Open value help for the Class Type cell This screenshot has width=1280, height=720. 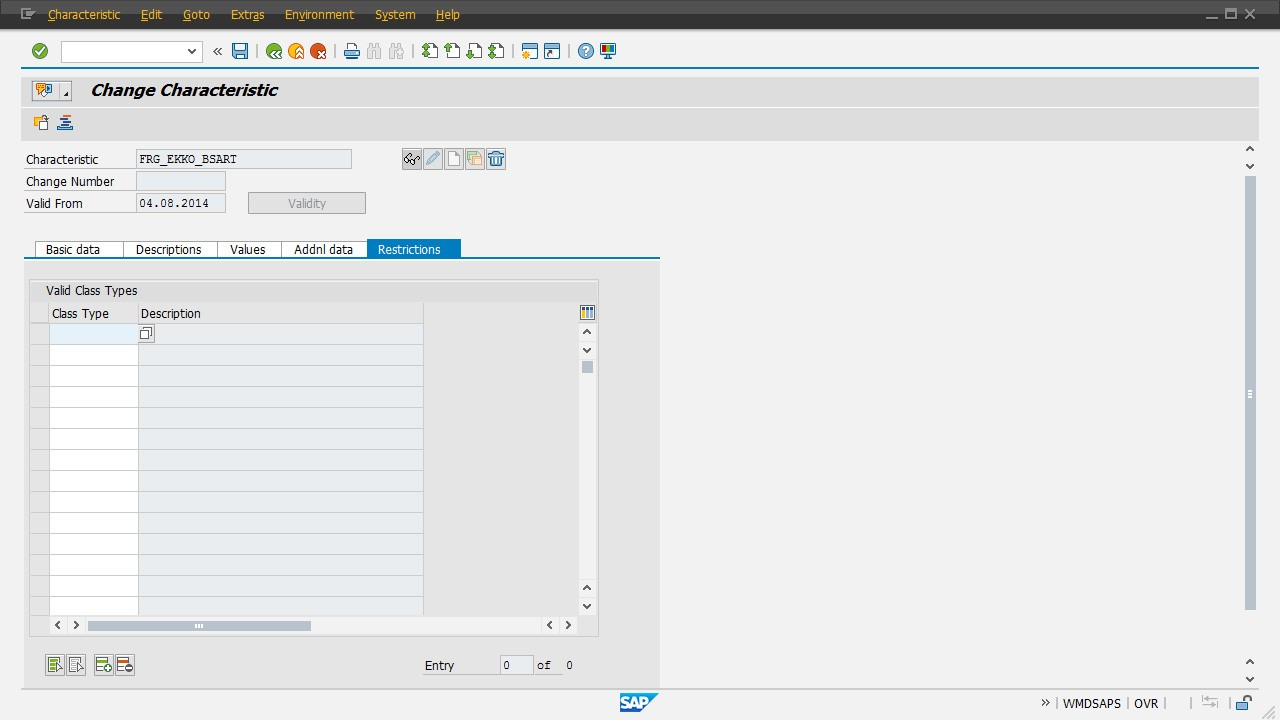[146, 334]
